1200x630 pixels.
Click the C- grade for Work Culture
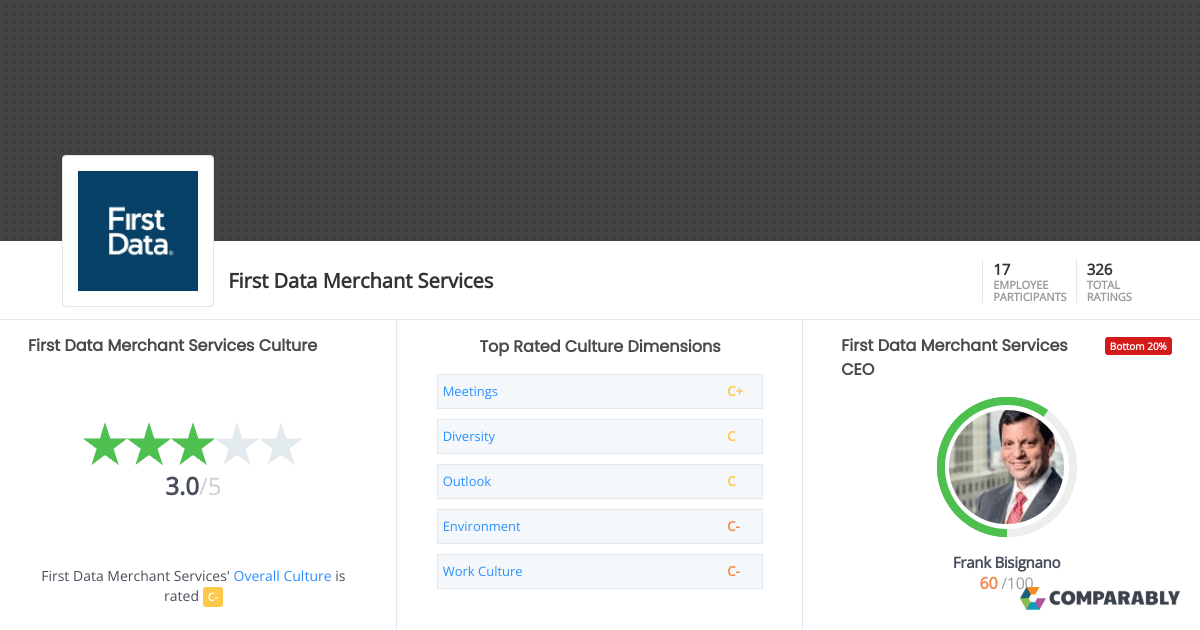(x=734, y=571)
